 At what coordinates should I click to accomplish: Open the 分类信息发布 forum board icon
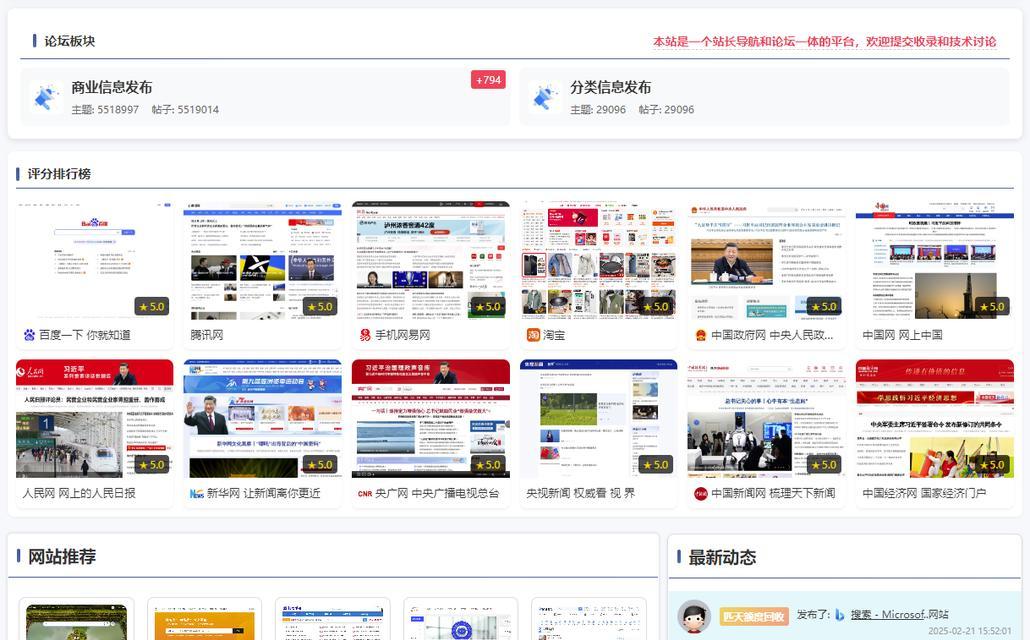(545, 97)
